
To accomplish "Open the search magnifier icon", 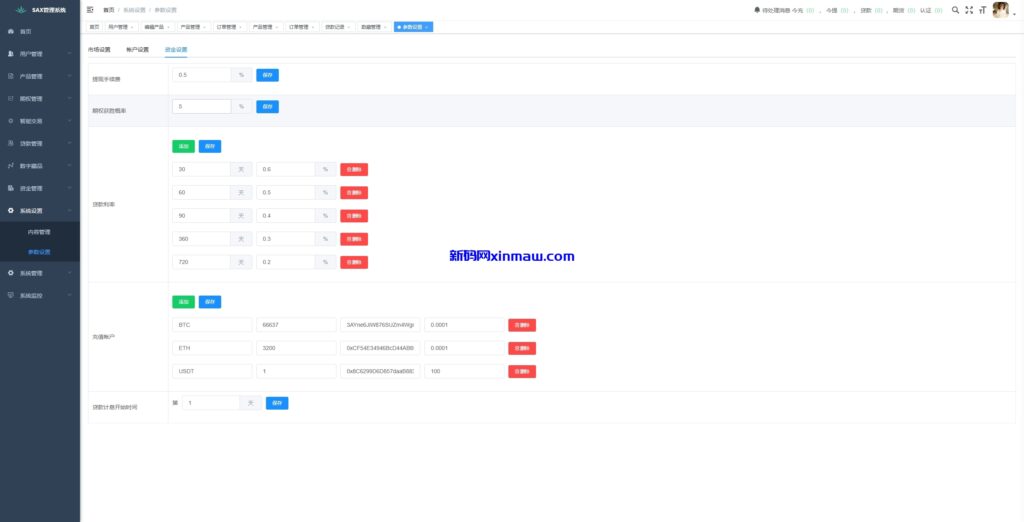I will (955, 10).
